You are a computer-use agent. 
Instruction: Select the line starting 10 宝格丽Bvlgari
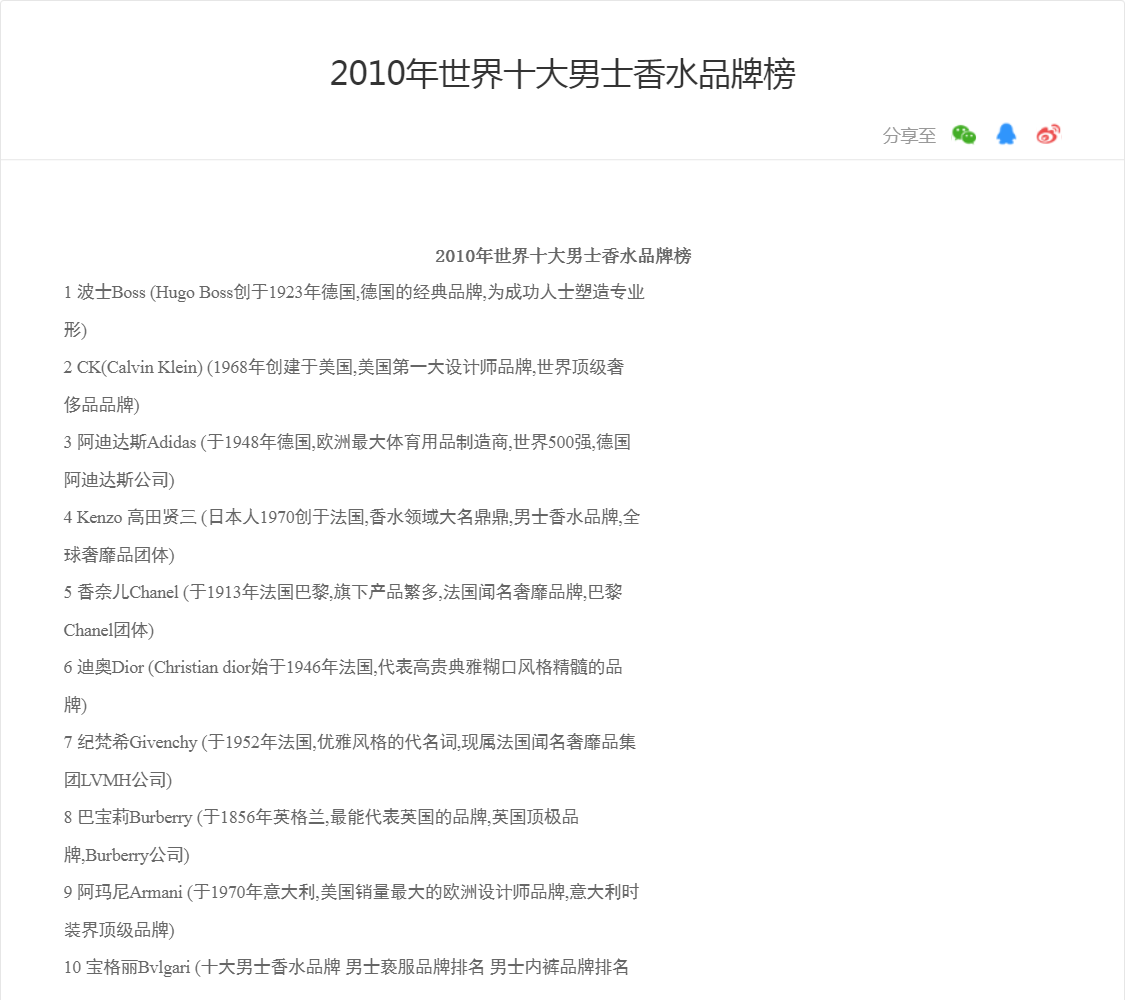pyautogui.click(x=346, y=968)
